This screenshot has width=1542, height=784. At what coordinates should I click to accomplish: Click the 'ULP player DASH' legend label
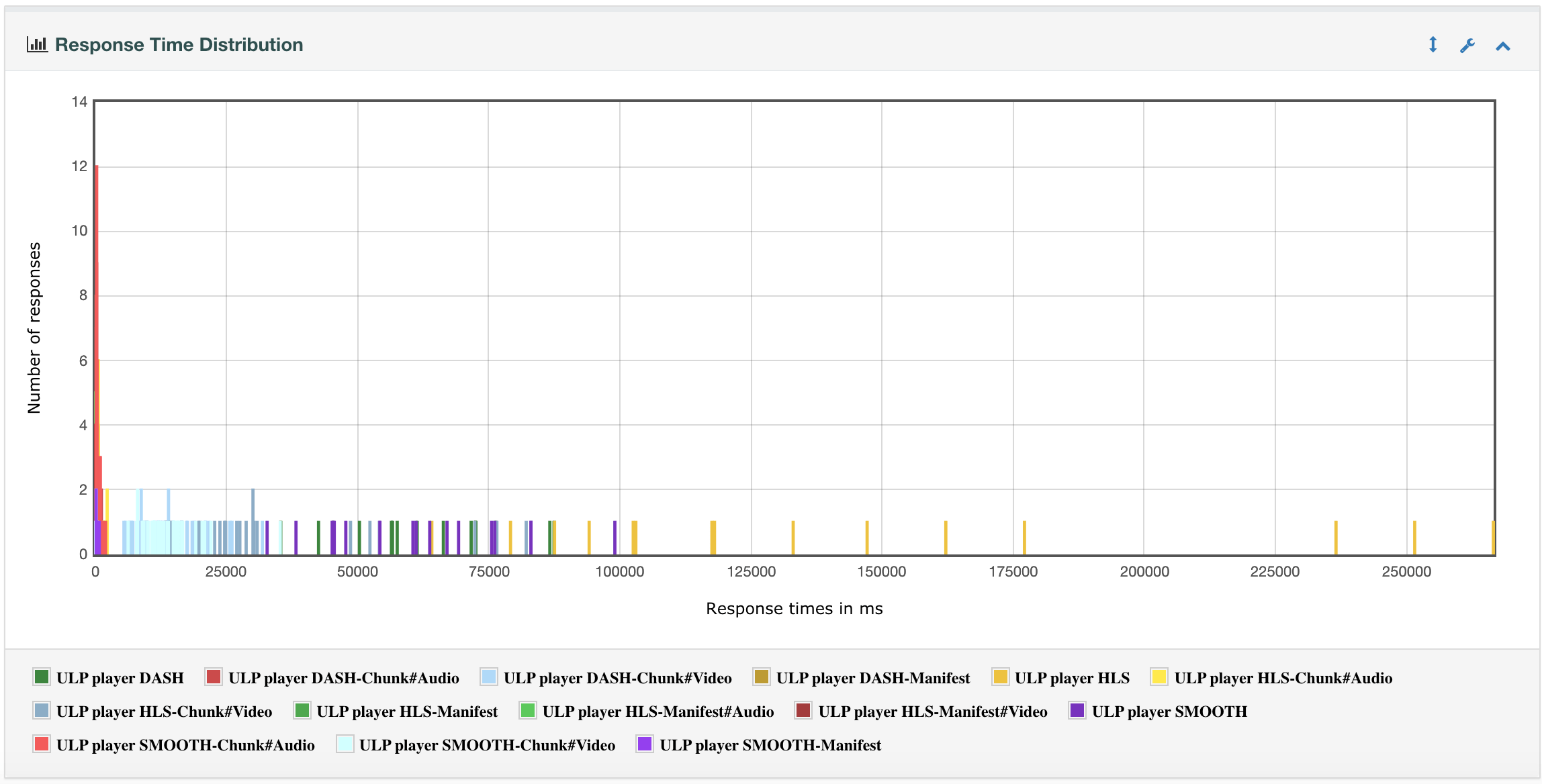[x=120, y=678]
